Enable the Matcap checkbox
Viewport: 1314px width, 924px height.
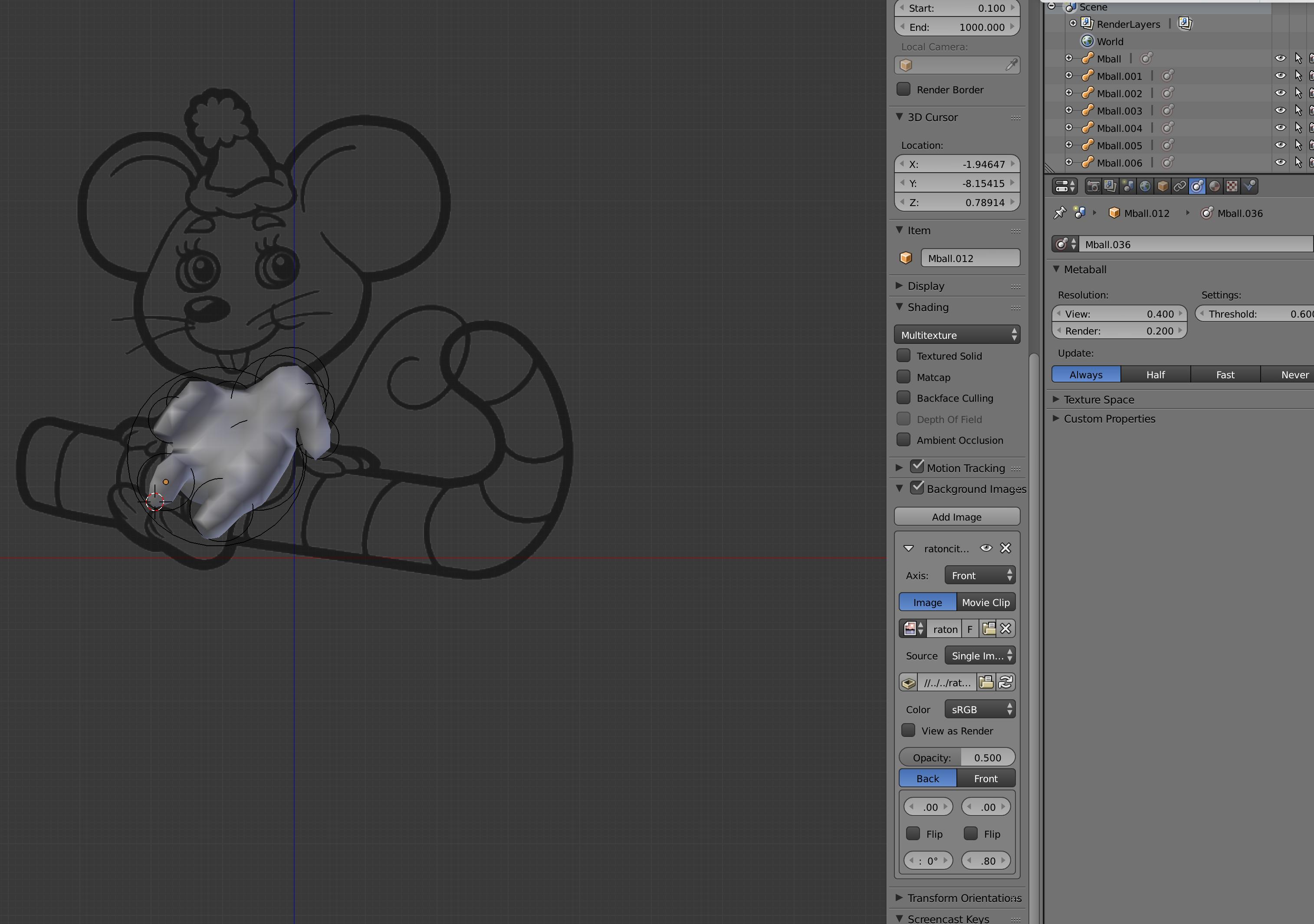[x=903, y=377]
